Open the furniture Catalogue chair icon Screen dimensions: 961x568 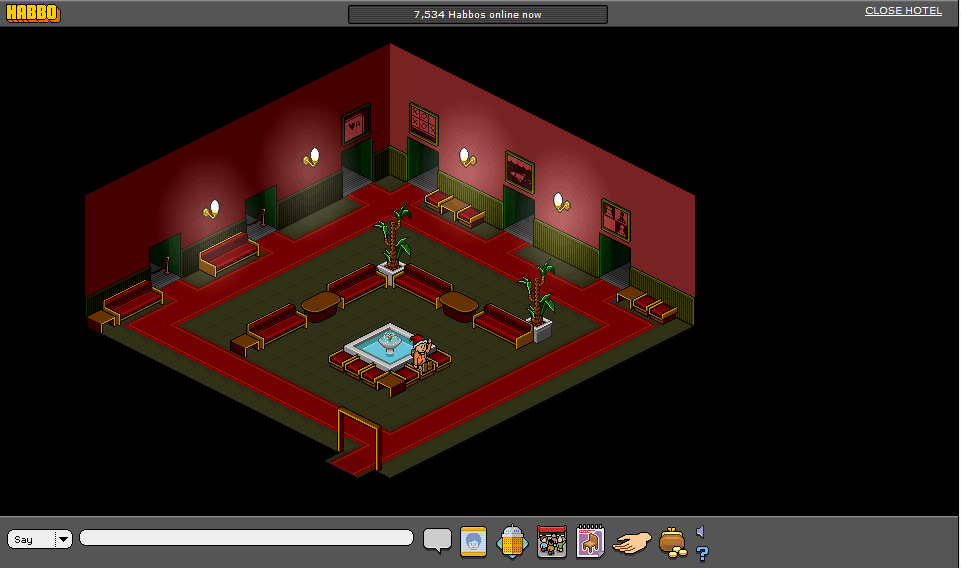[590, 541]
